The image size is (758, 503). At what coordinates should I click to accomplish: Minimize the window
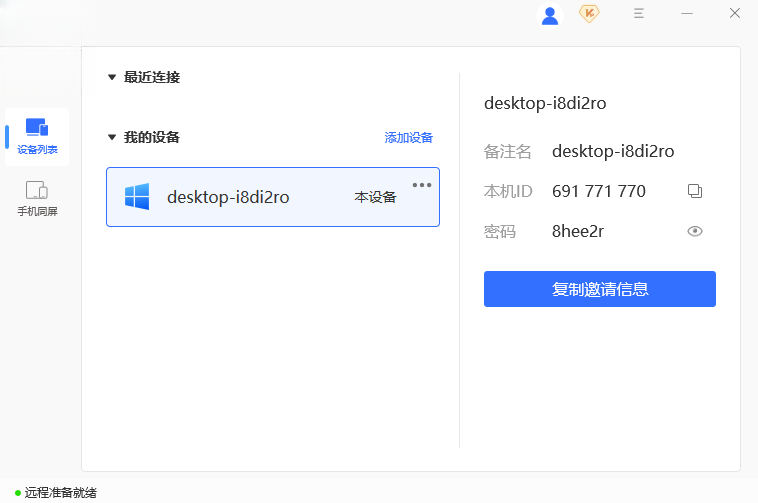pyautogui.click(x=687, y=14)
